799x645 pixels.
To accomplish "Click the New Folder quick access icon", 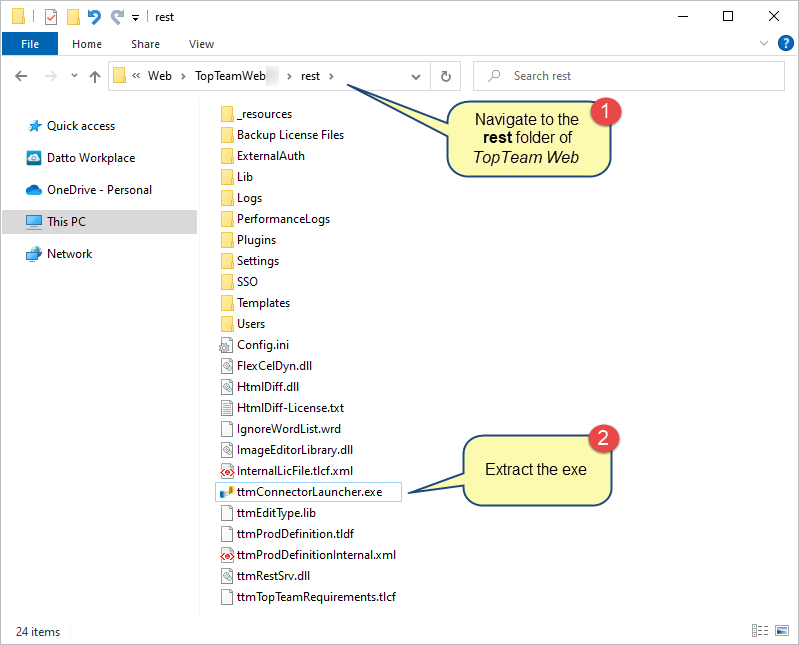I will click(x=73, y=17).
